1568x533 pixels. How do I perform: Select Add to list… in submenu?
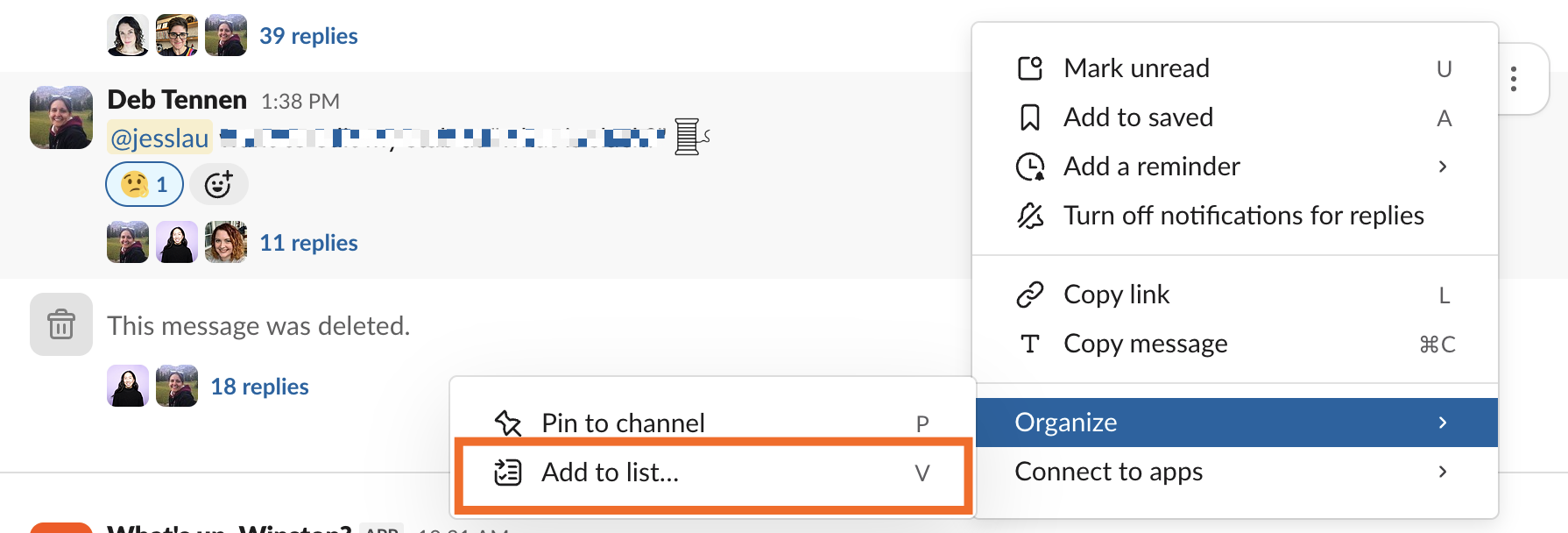(x=713, y=473)
